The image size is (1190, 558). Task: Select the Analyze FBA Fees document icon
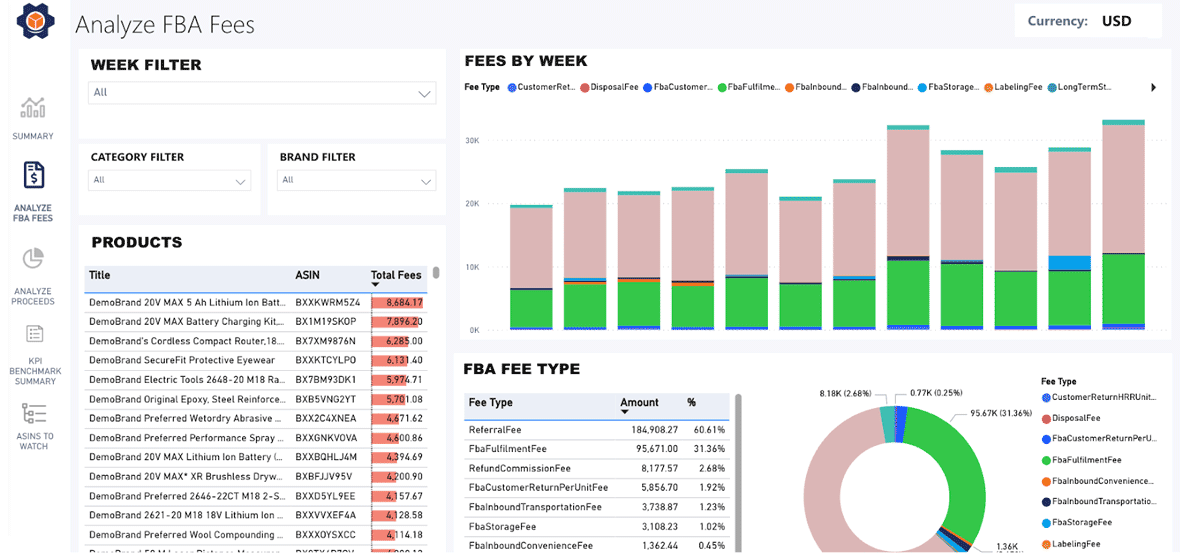click(34, 177)
